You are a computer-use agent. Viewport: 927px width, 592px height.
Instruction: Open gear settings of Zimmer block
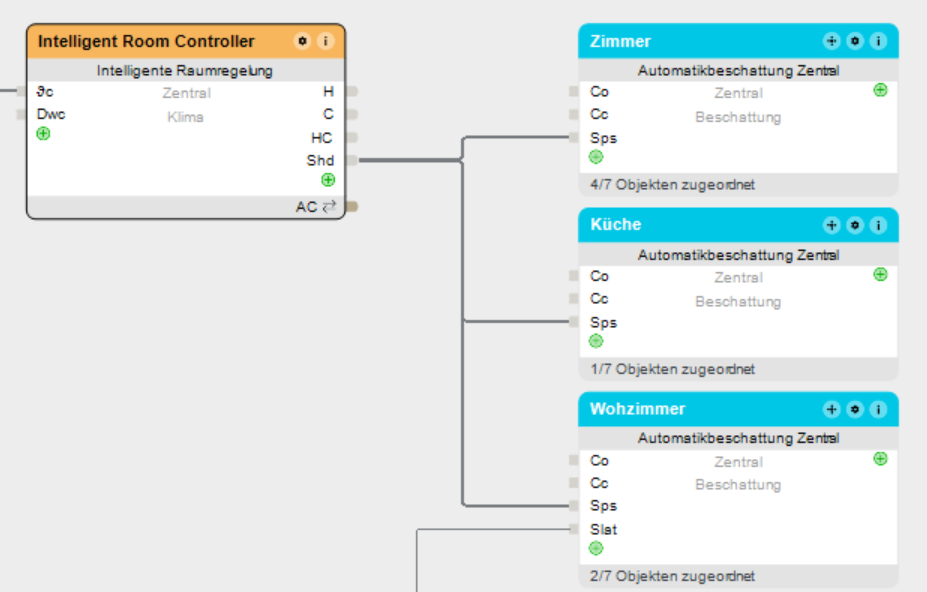855,41
